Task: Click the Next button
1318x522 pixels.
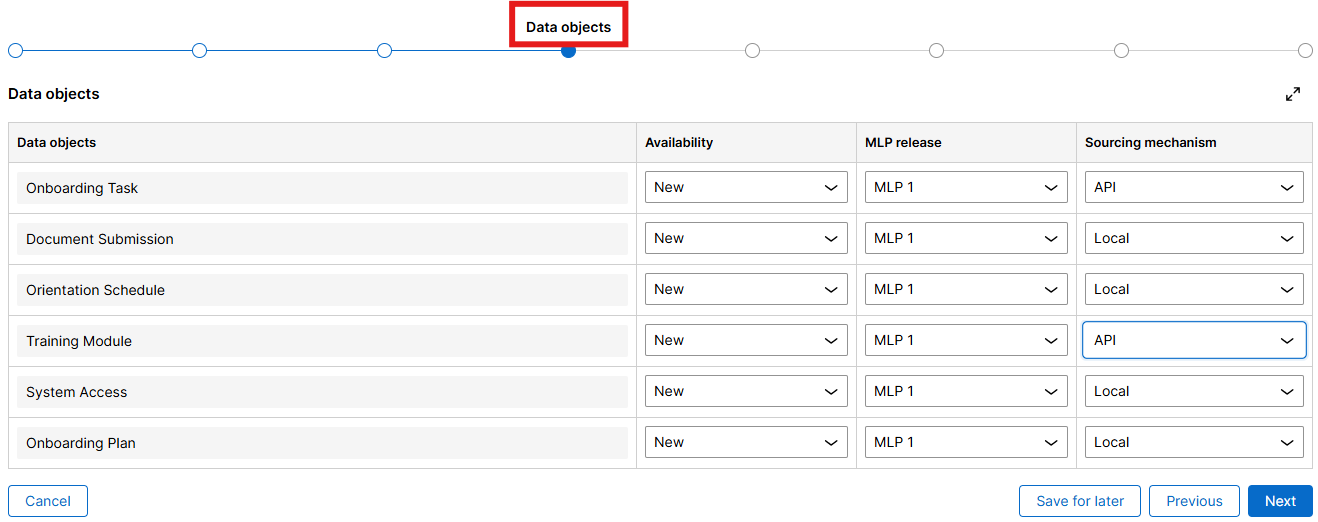Action: (1280, 501)
